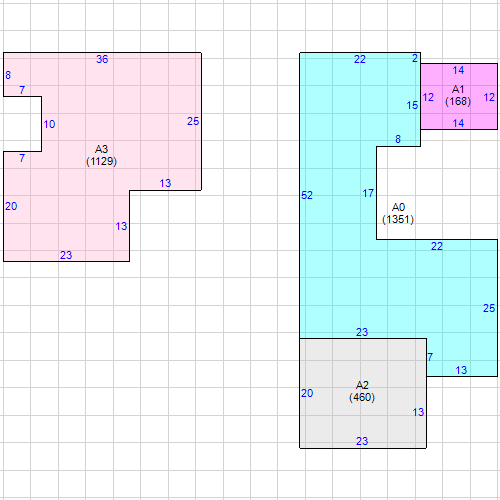Click dimension 8 on shape A0
Viewport: 500px width, 500px height.
click(x=398, y=139)
